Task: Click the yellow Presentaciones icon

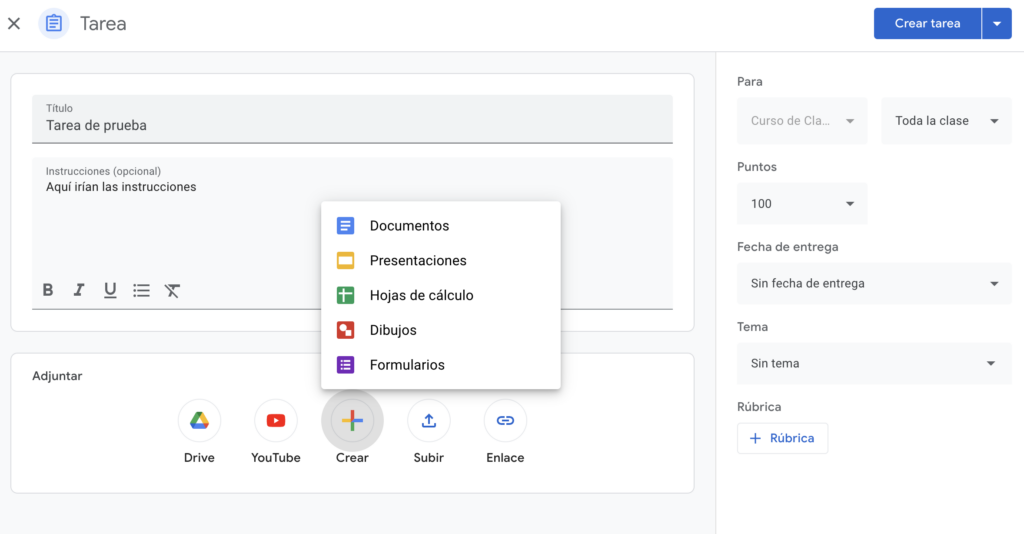Action: tap(345, 260)
